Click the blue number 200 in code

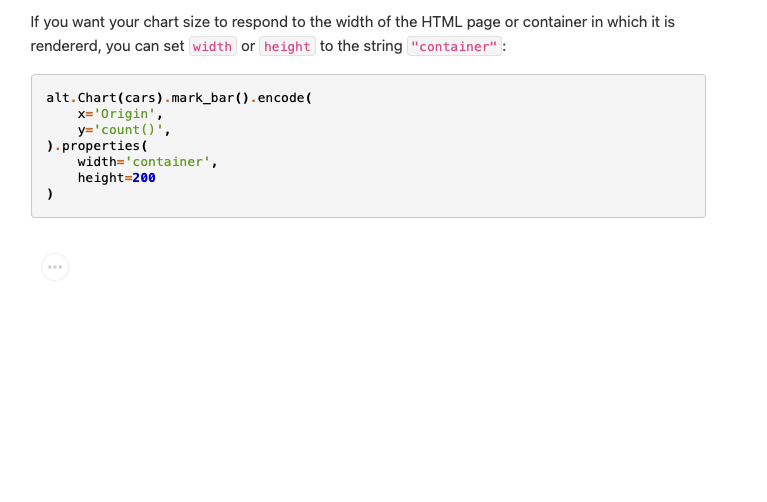pos(144,178)
